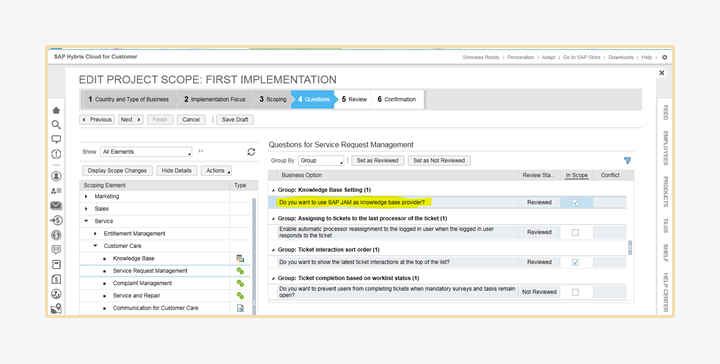Click the questions list vertical scrollbar handle
This screenshot has height=364, width=720.
click(x=630, y=247)
